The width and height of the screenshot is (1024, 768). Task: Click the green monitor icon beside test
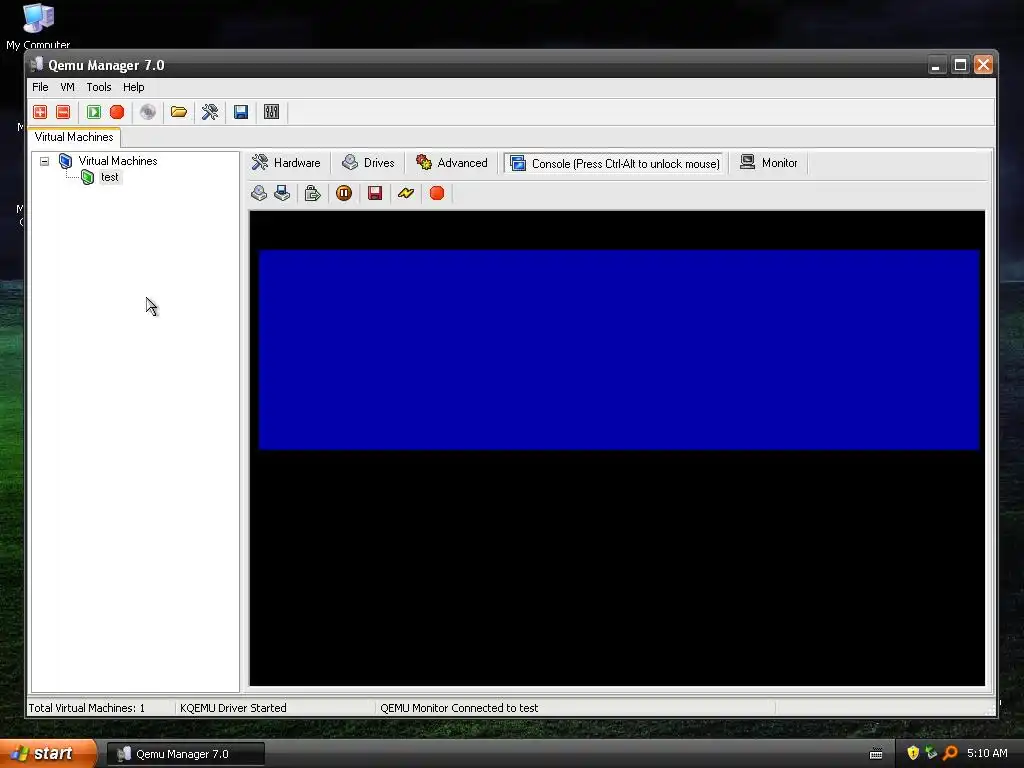click(x=88, y=177)
